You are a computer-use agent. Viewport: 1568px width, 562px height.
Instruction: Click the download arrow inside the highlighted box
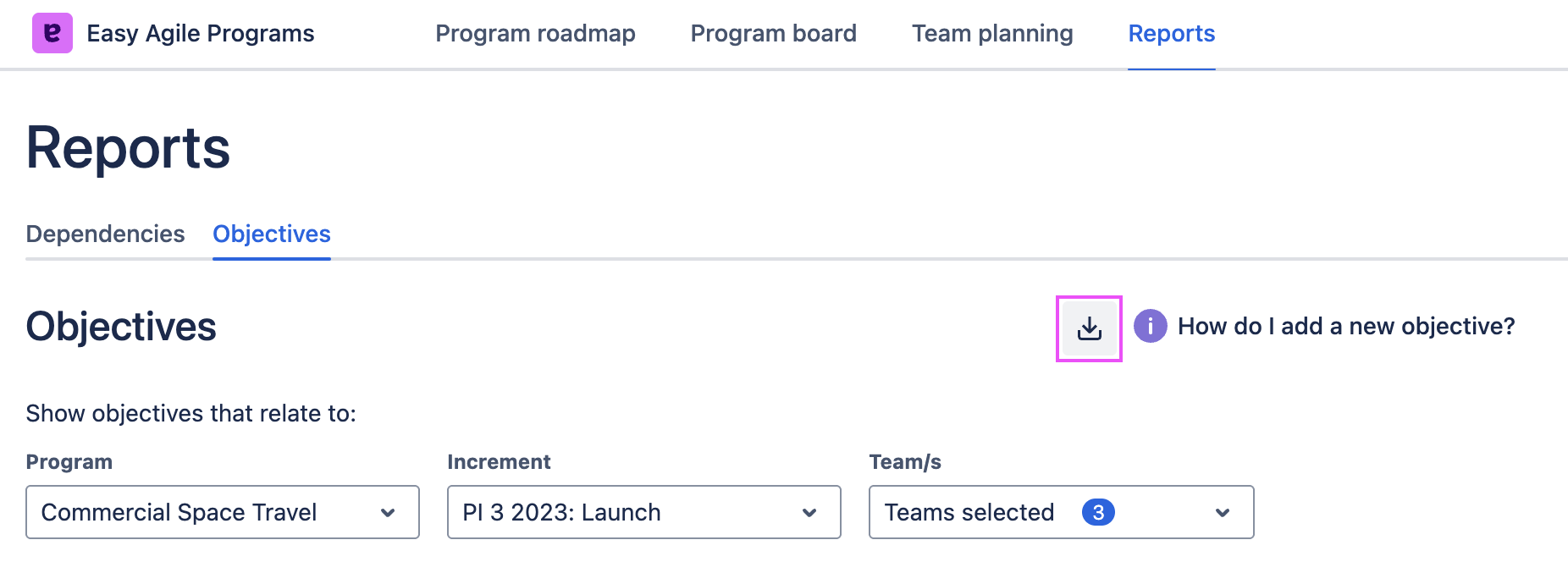point(1089,328)
